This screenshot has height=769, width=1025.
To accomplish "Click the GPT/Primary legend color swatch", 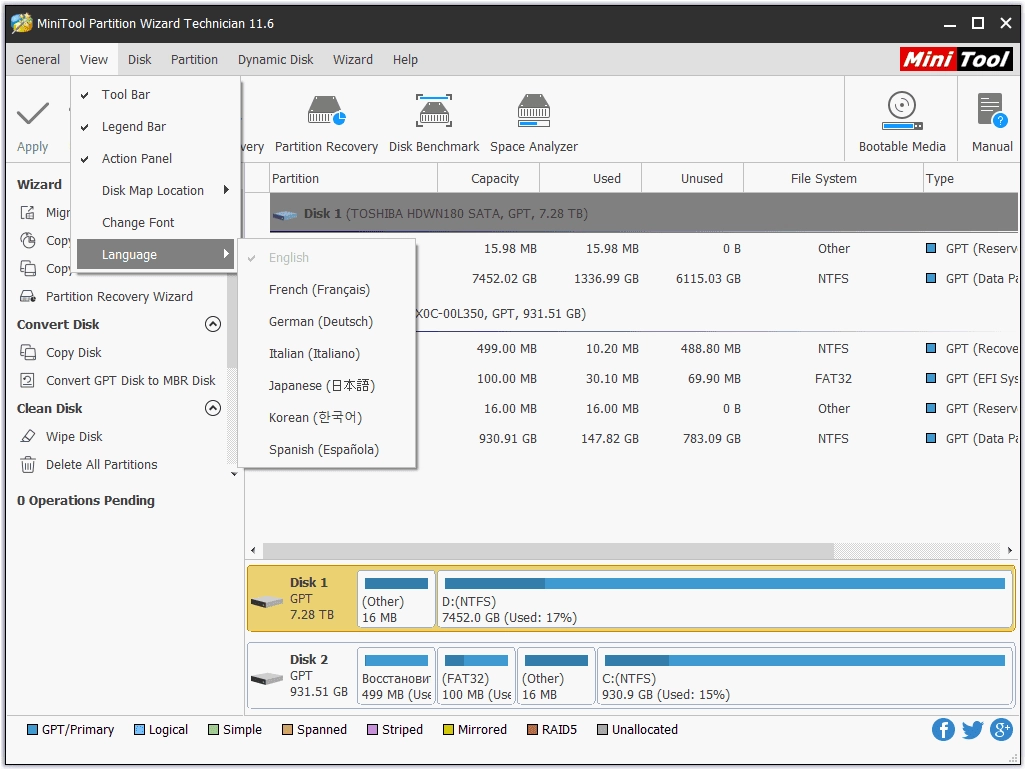I will tap(32, 730).
